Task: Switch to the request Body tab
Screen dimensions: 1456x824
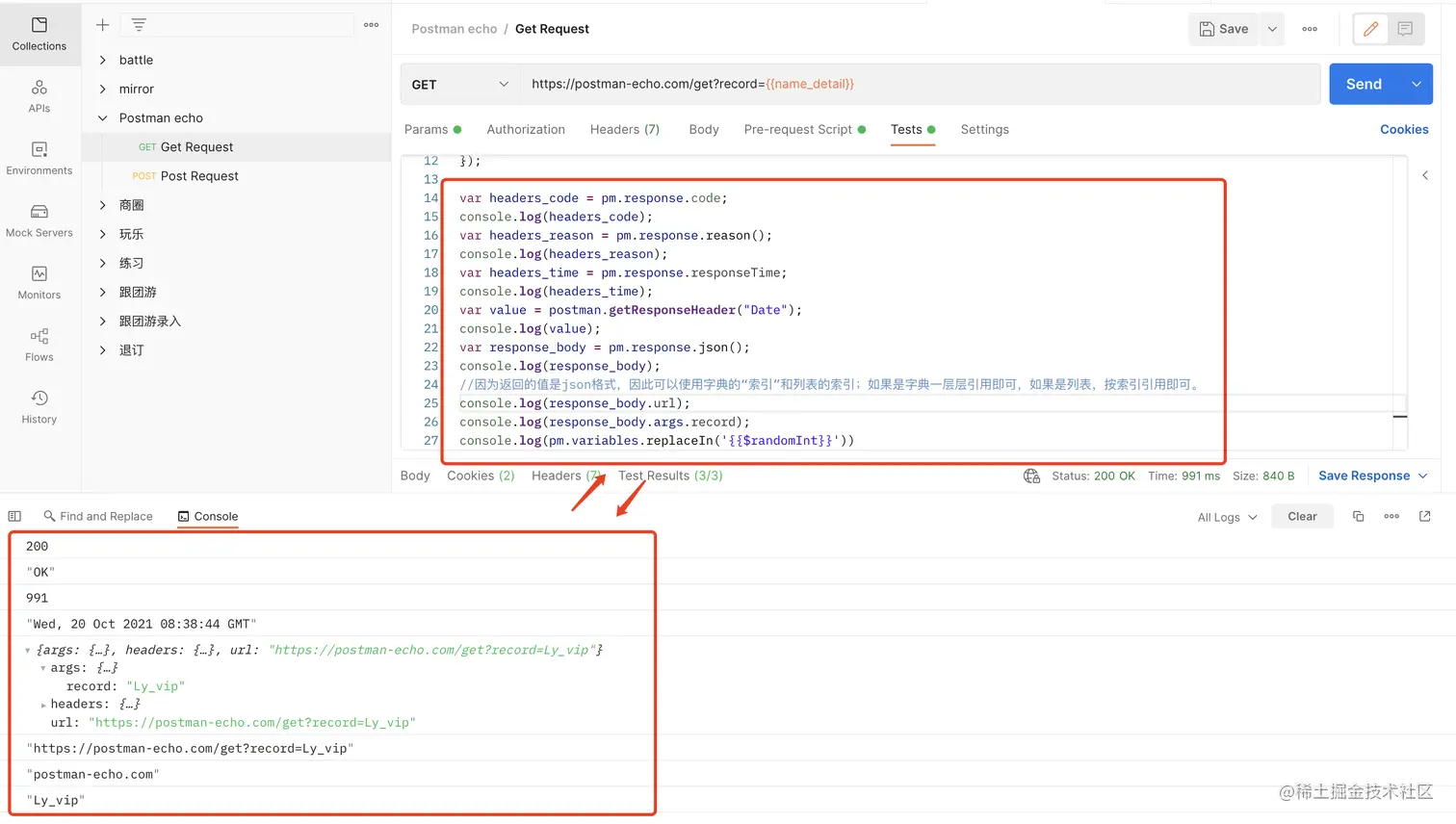Action: pyautogui.click(x=704, y=129)
